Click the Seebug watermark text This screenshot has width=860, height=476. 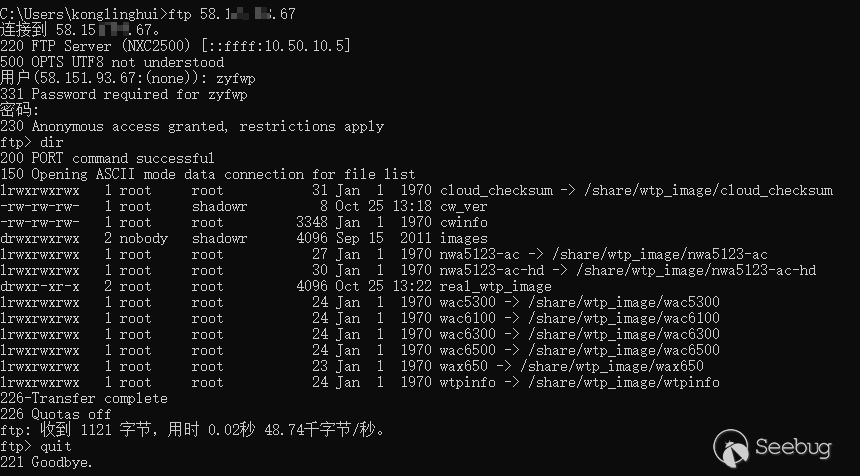794,449
